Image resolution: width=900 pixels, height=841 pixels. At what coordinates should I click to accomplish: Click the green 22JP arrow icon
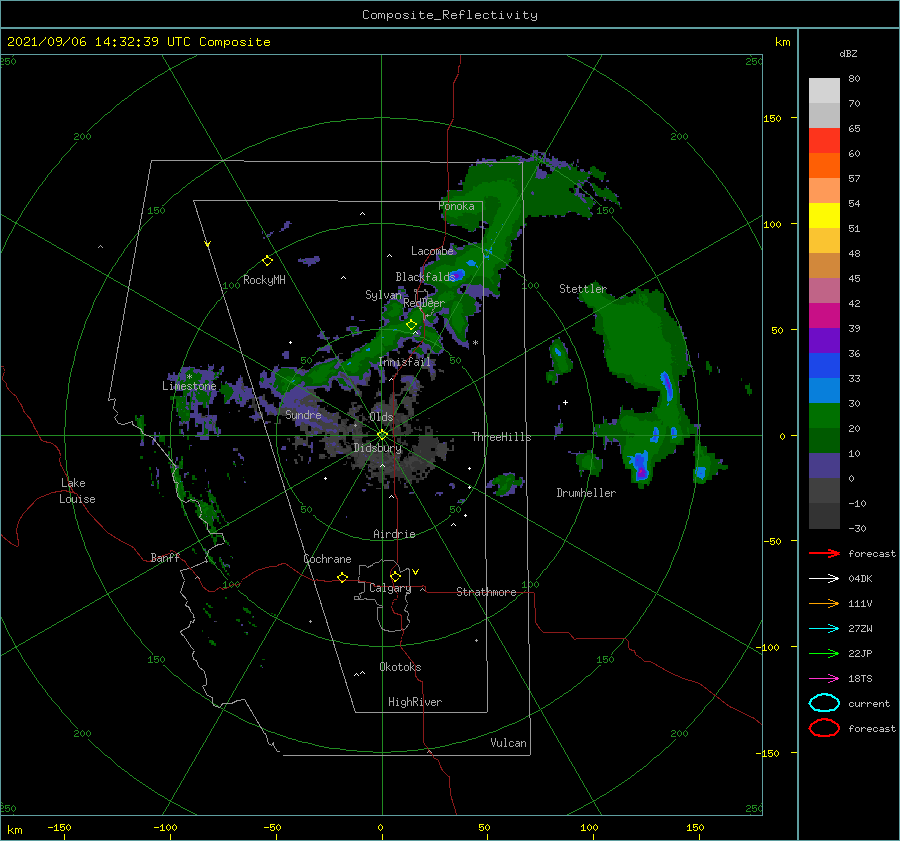click(824, 653)
